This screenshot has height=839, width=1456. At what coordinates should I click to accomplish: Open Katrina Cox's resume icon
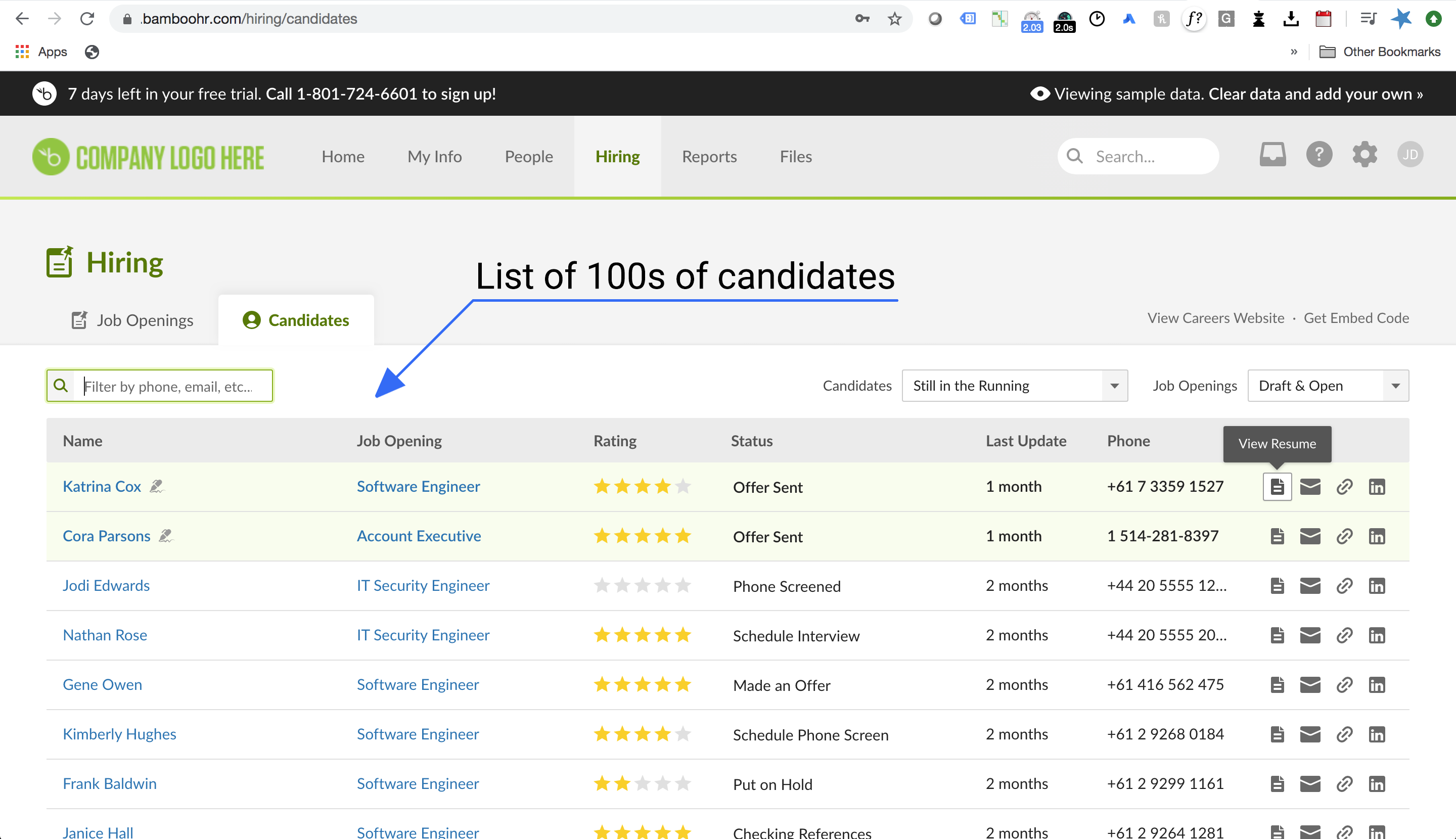pyautogui.click(x=1277, y=487)
